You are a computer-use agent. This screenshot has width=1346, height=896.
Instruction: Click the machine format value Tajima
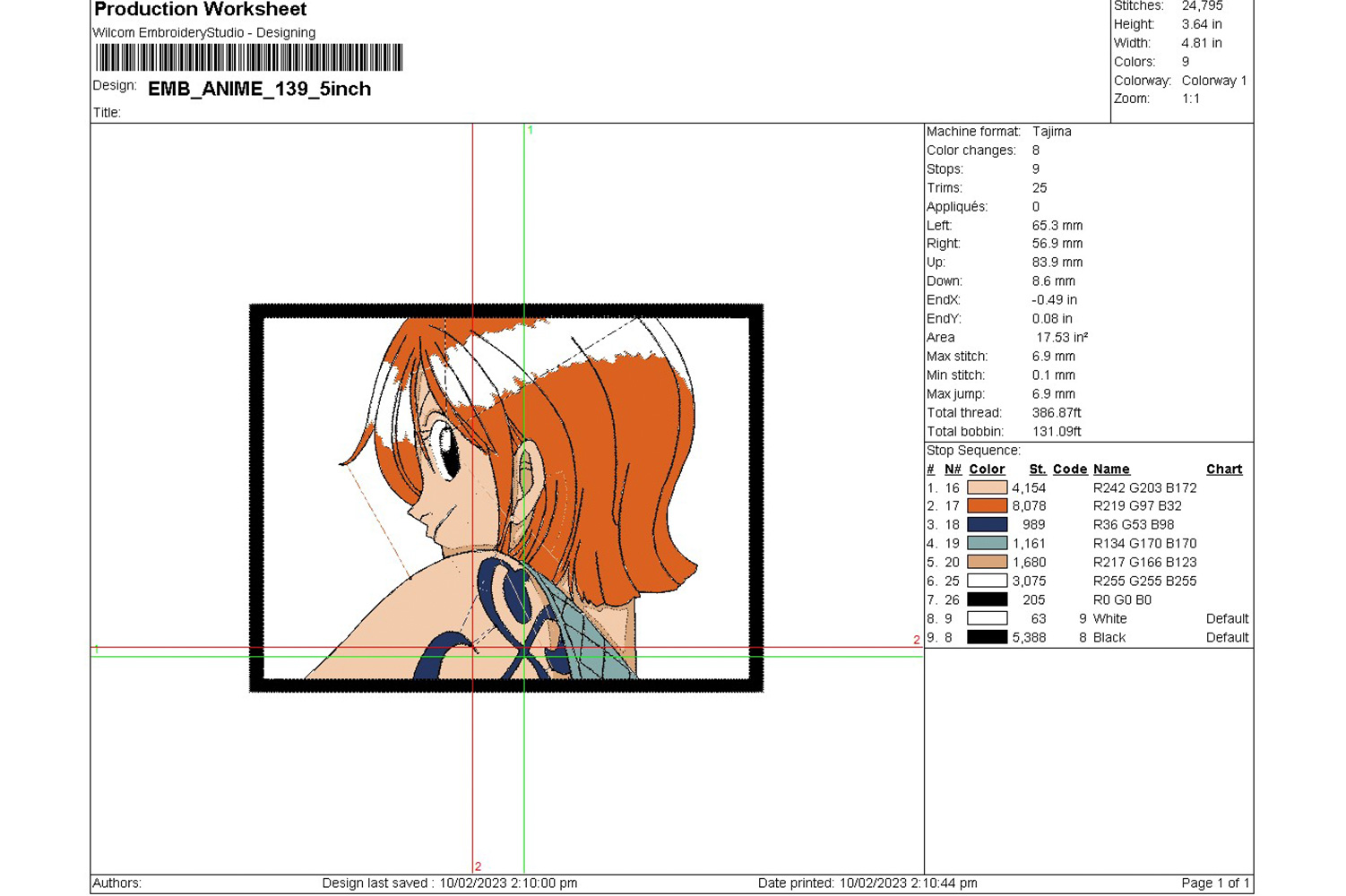click(1052, 131)
